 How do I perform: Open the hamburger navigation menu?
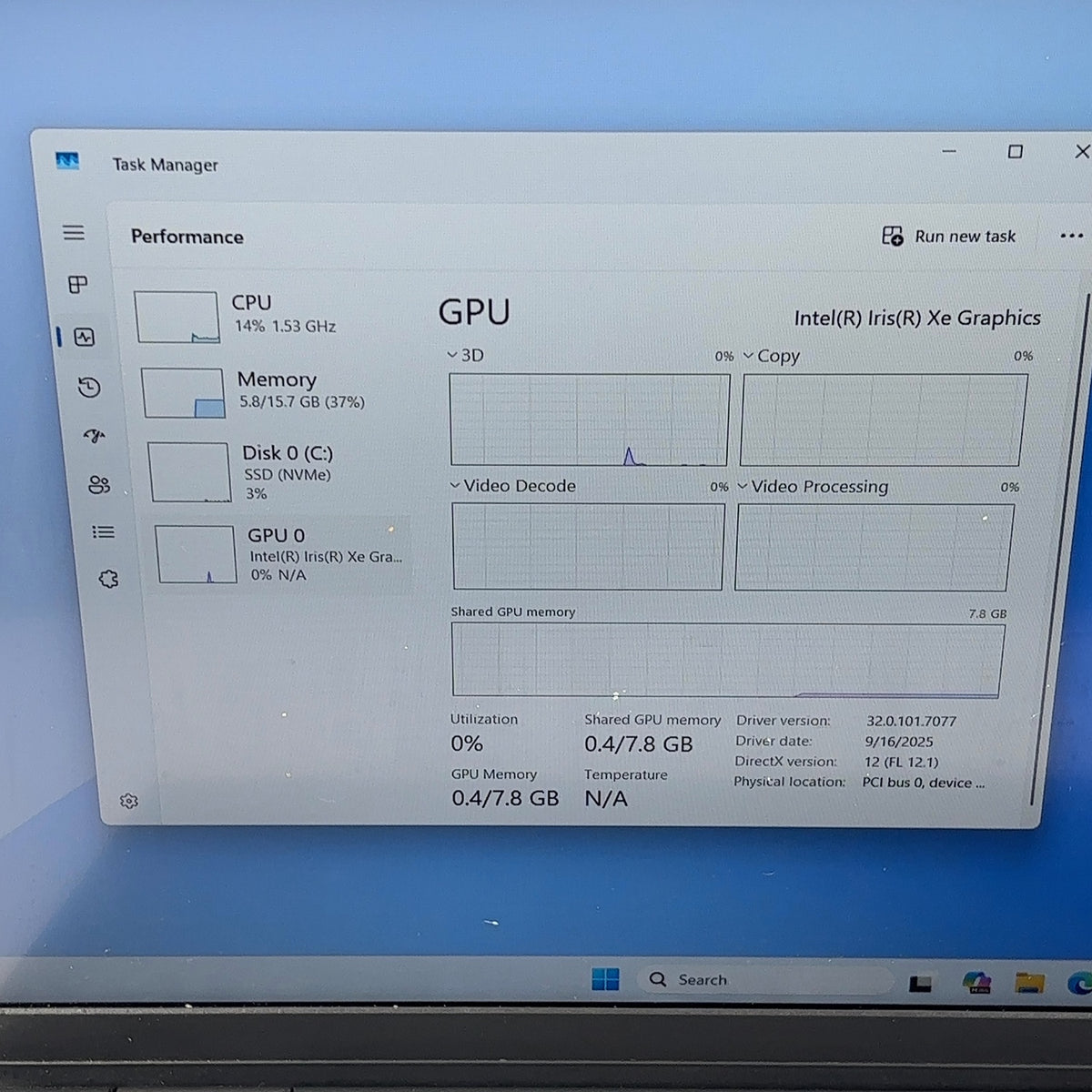pyautogui.click(x=74, y=233)
